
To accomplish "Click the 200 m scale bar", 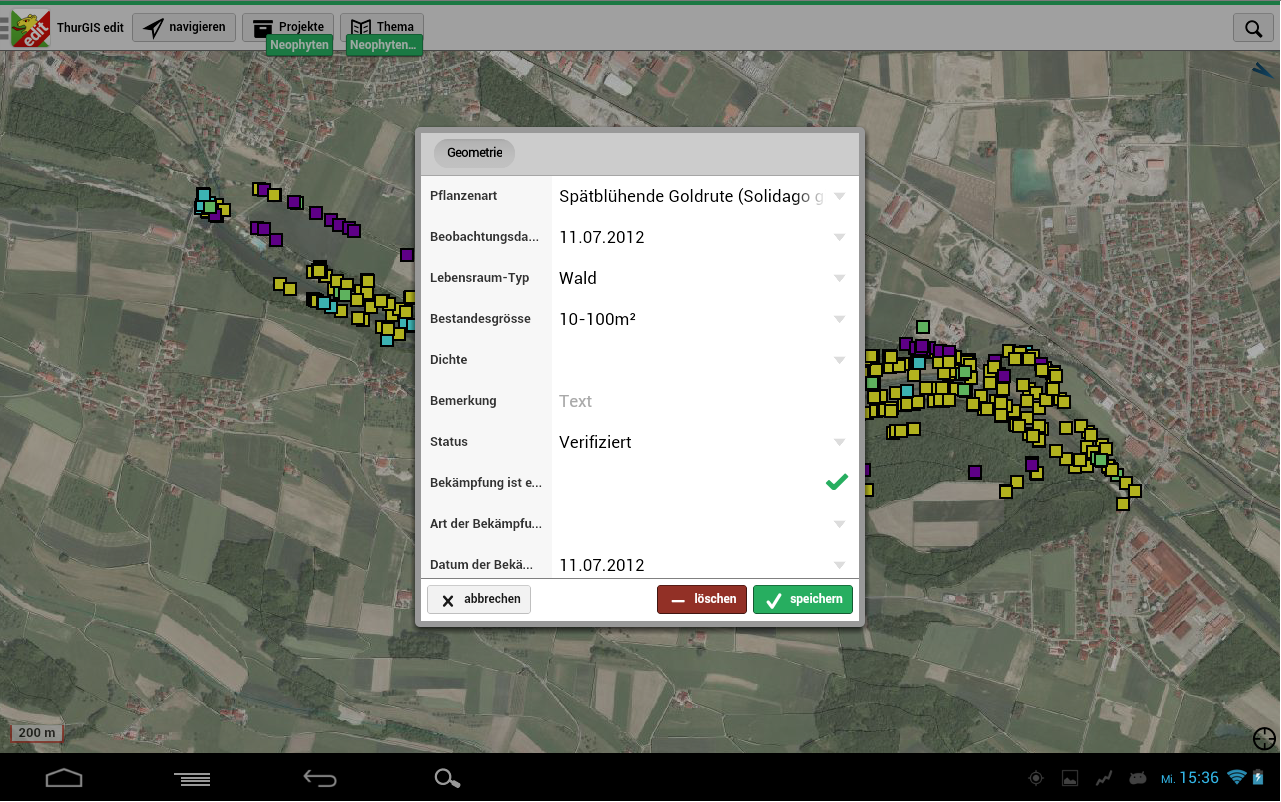I will coord(37,733).
